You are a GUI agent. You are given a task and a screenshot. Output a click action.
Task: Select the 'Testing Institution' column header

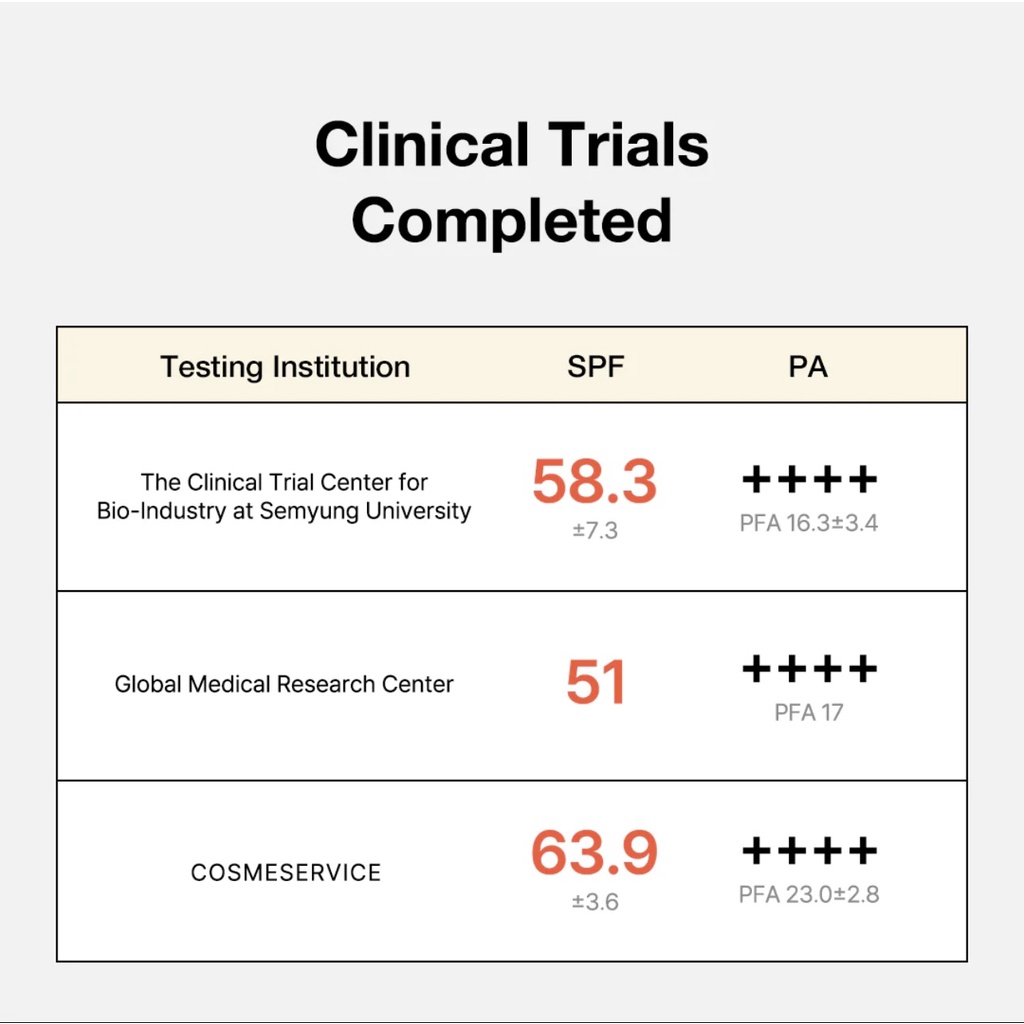pos(285,367)
